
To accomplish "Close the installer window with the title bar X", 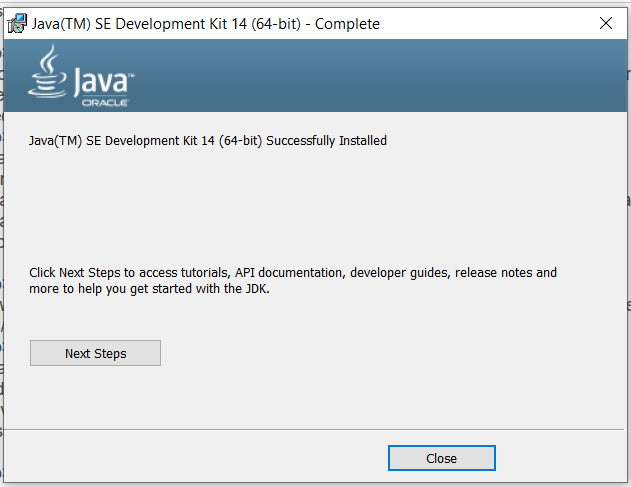I will pos(606,23).
